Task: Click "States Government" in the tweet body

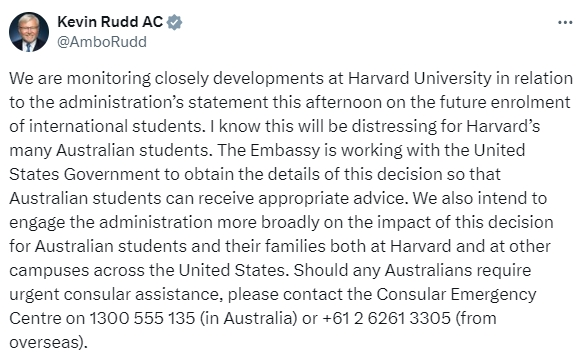Action: (84, 174)
